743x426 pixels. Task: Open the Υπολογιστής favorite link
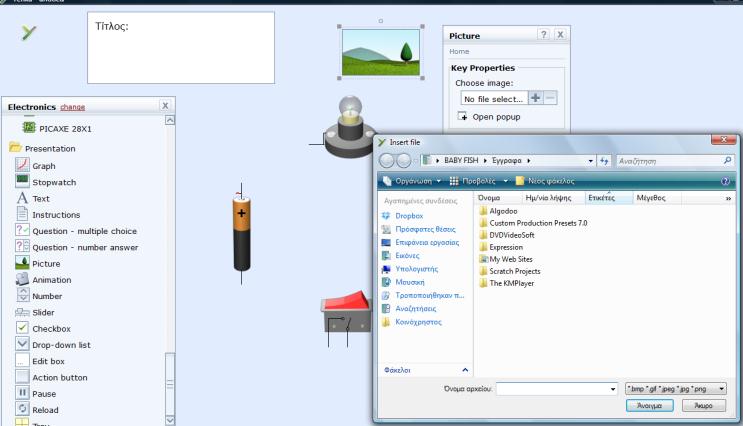(417, 269)
